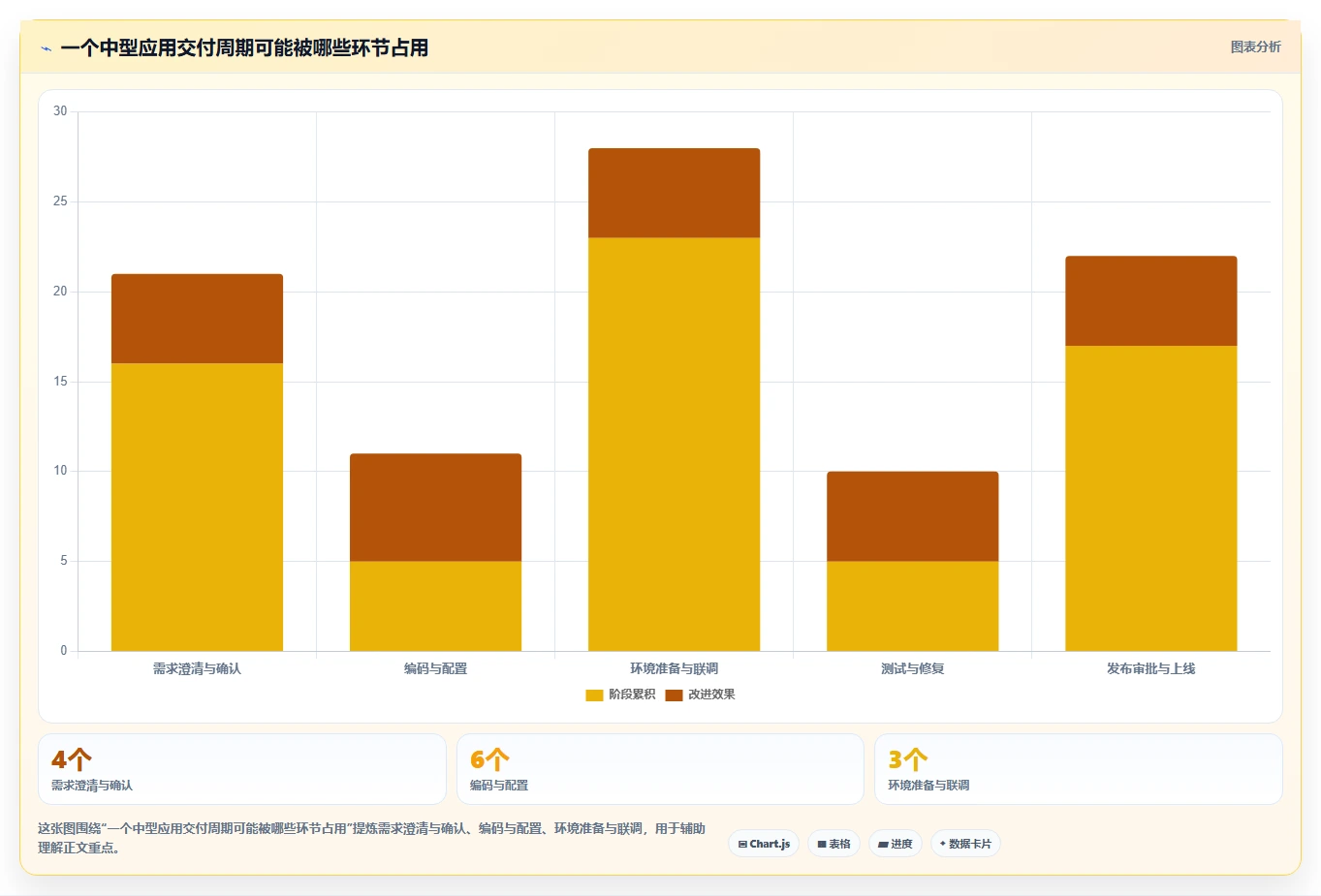The width and height of the screenshot is (1321, 896).
Task: Click the x-axis label 测试与修复
Action: tap(912, 668)
